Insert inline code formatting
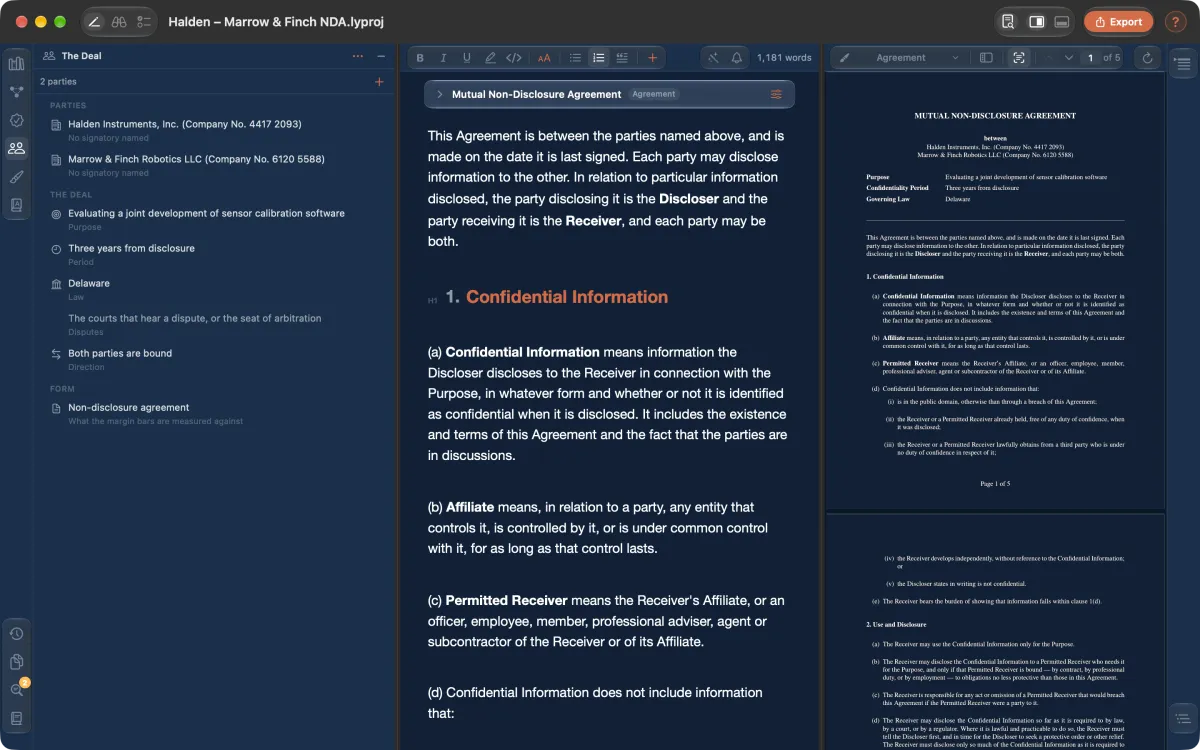1200x750 pixels. tap(513, 58)
